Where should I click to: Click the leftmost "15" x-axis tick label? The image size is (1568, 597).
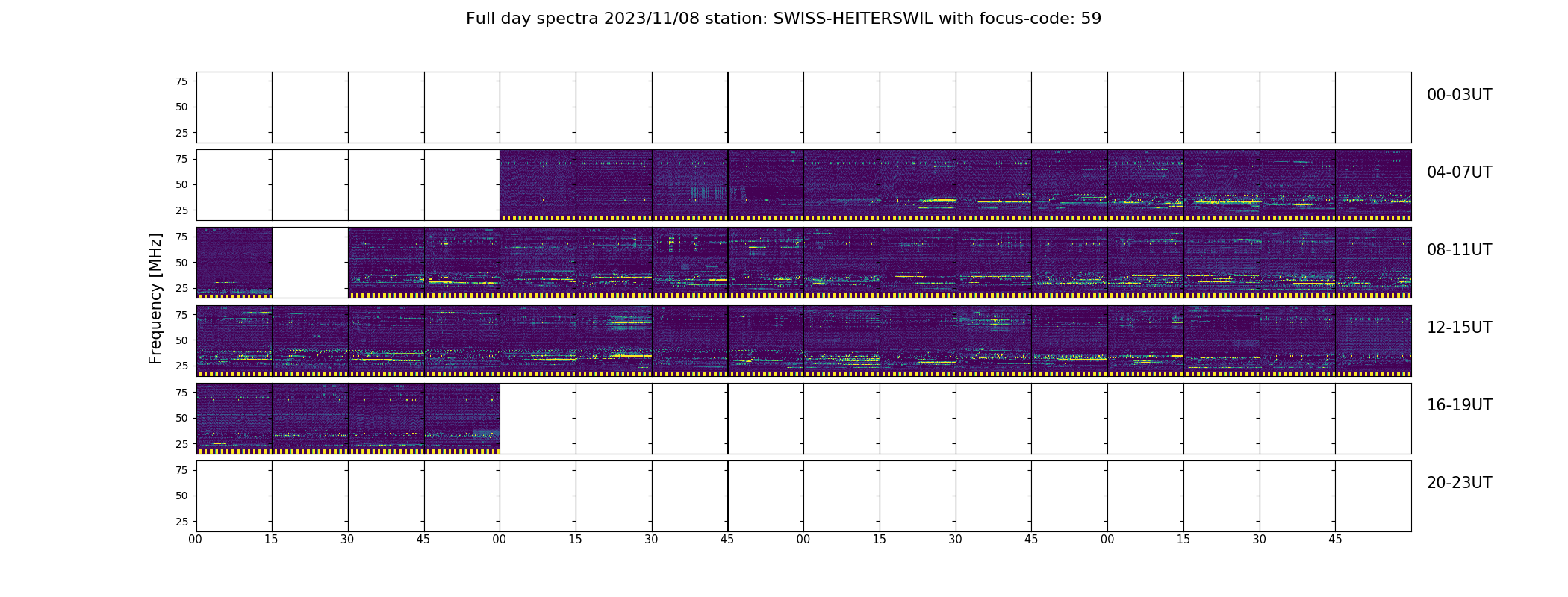pos(272,540)
